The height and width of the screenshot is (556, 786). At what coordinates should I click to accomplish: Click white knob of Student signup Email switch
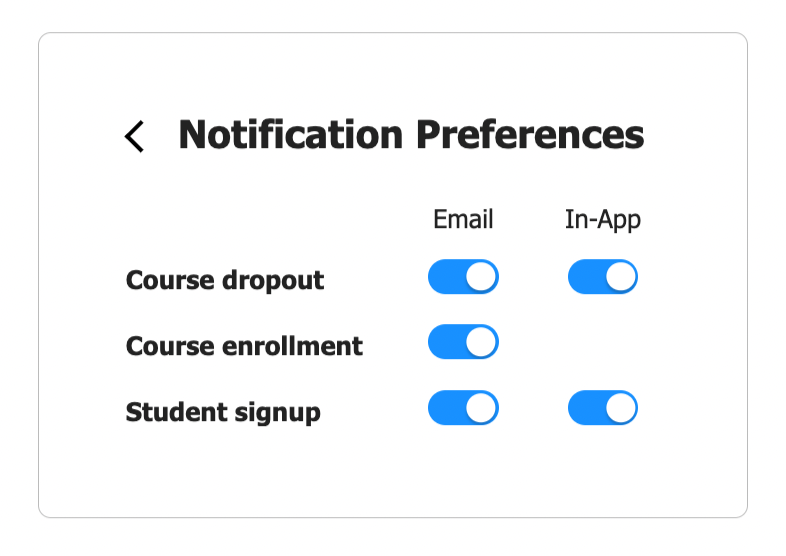[481, 408]
